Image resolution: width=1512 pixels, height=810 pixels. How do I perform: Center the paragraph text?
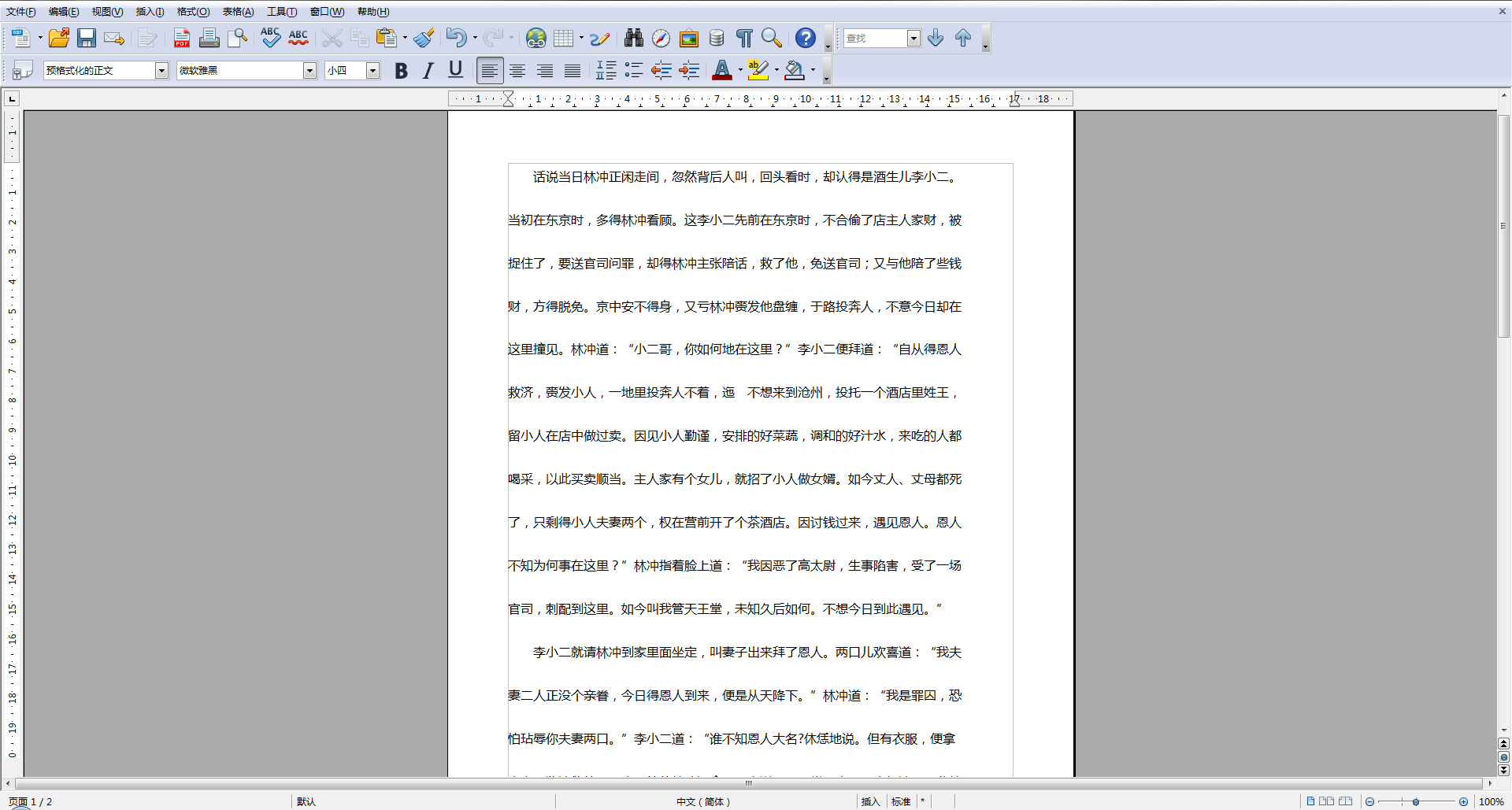[x=517, y=71]
